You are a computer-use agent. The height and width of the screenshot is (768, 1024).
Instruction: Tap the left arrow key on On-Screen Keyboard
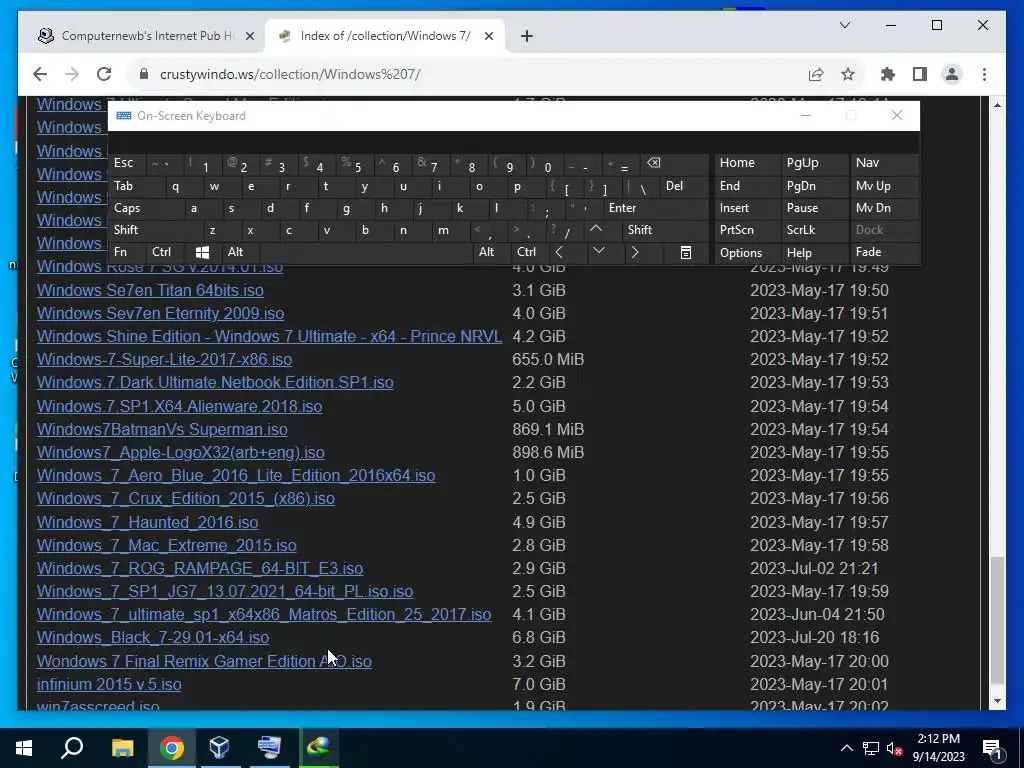pyautogui.click(x=560, y=252)
